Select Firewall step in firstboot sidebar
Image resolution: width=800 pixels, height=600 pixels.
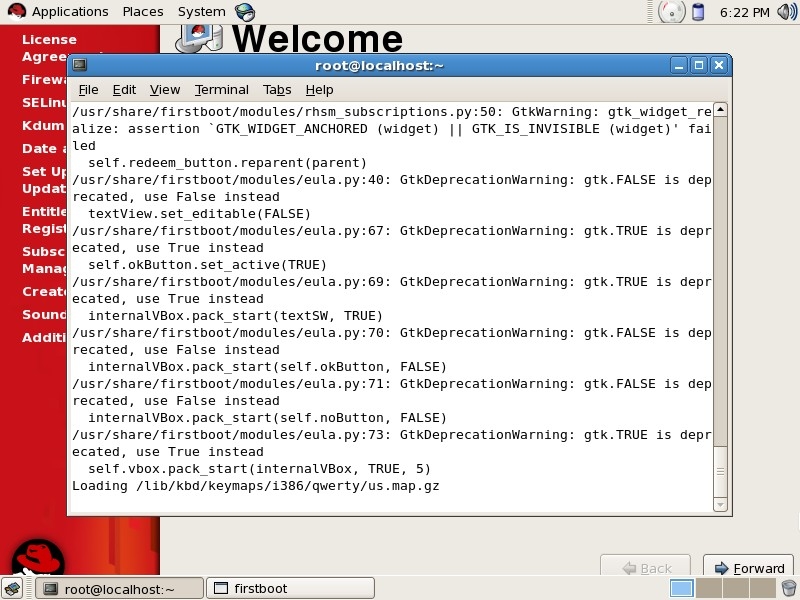click(x=44, y=80)
